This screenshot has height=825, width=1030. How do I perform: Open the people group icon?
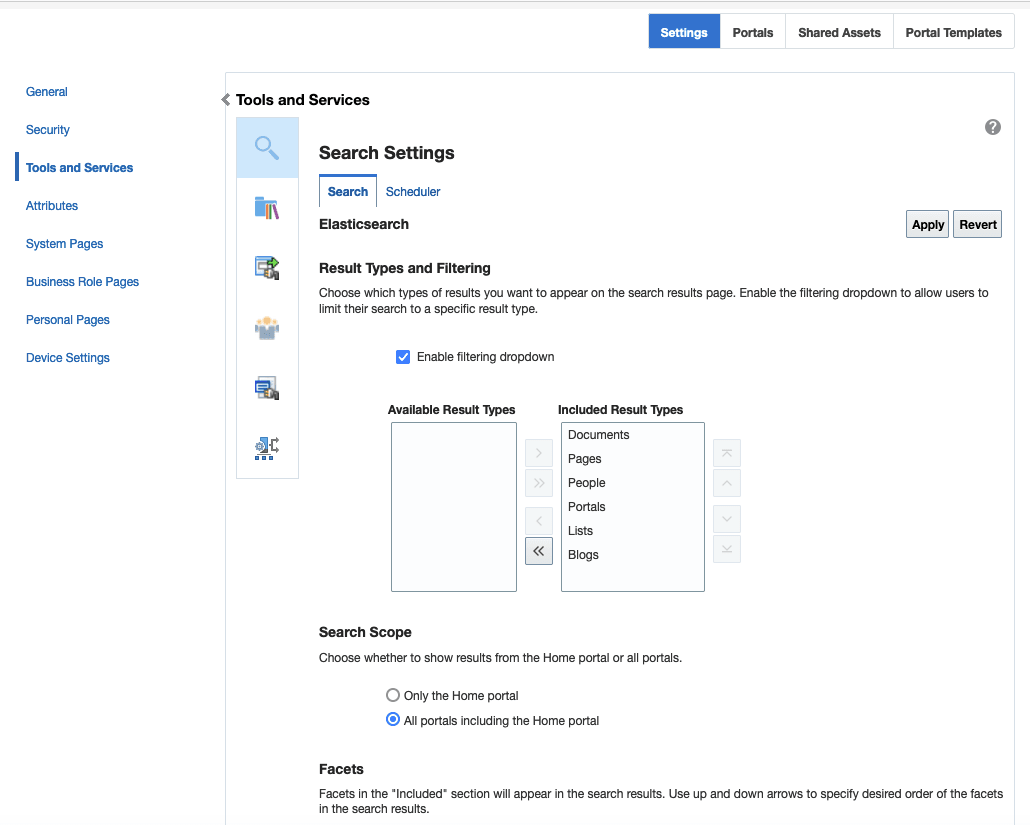pos(267,328)
